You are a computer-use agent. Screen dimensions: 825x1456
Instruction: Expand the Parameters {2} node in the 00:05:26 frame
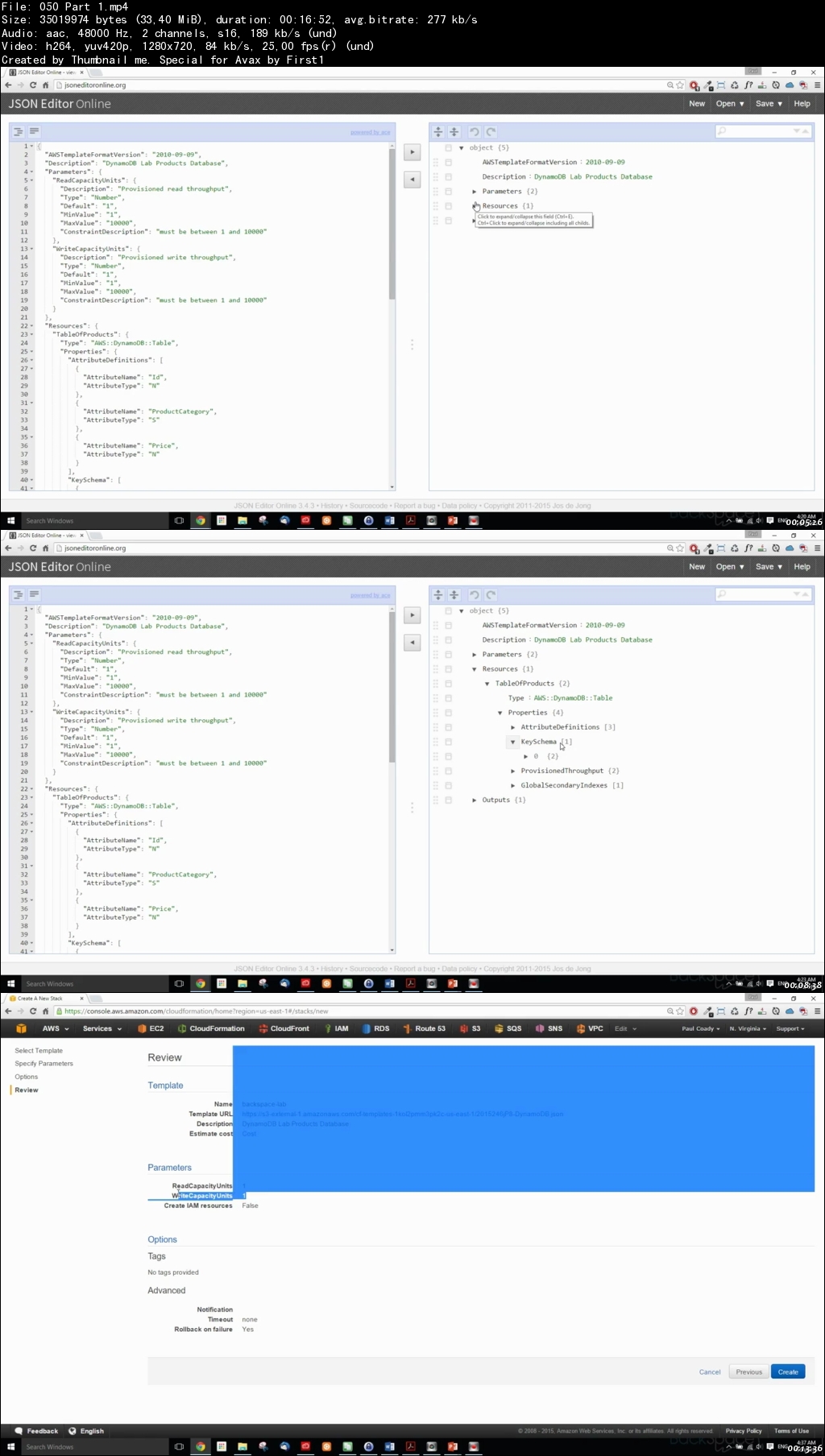click(x=475, y=192)
